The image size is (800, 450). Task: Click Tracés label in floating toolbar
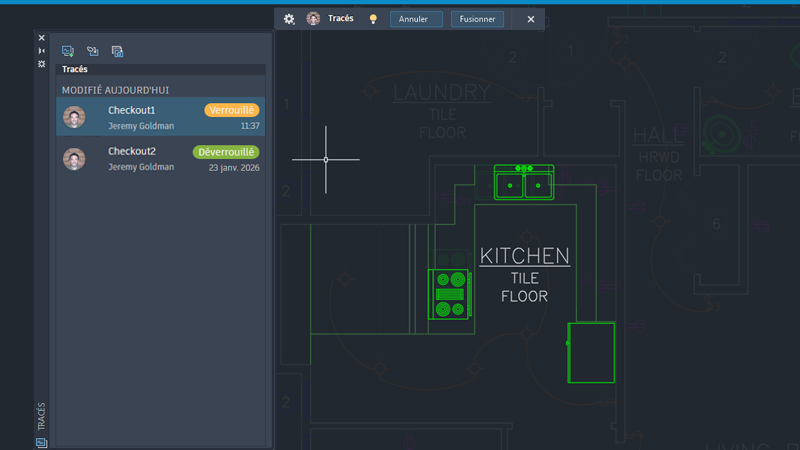[341, 18]
